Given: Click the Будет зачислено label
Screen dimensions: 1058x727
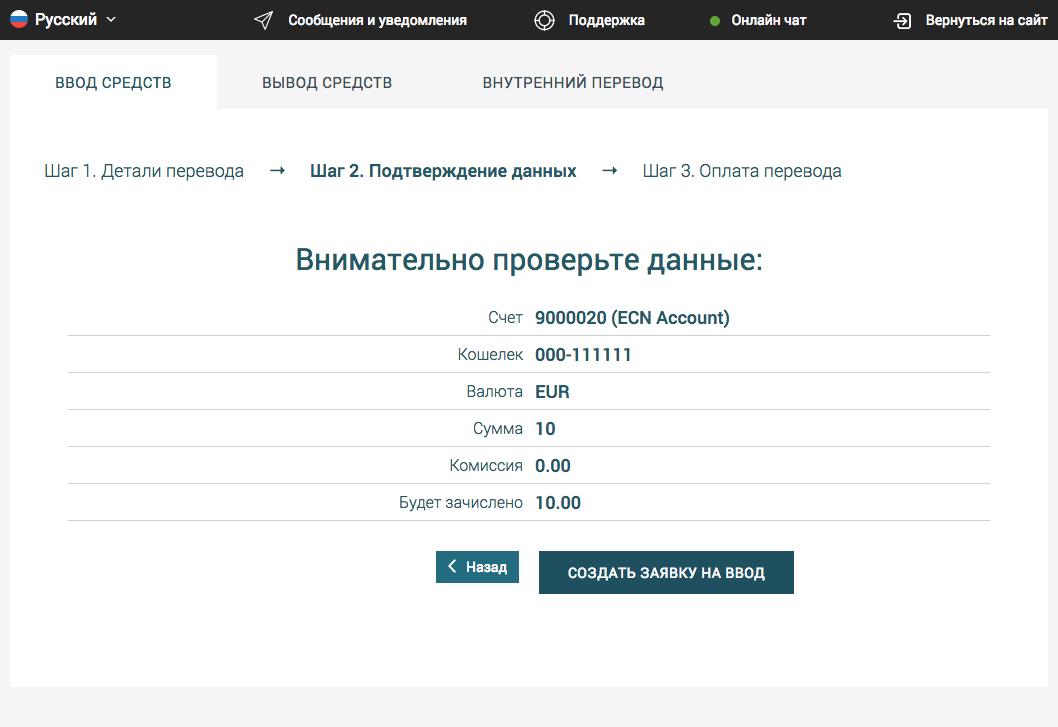Looking at the screenshot, I should tap(461, 503).
